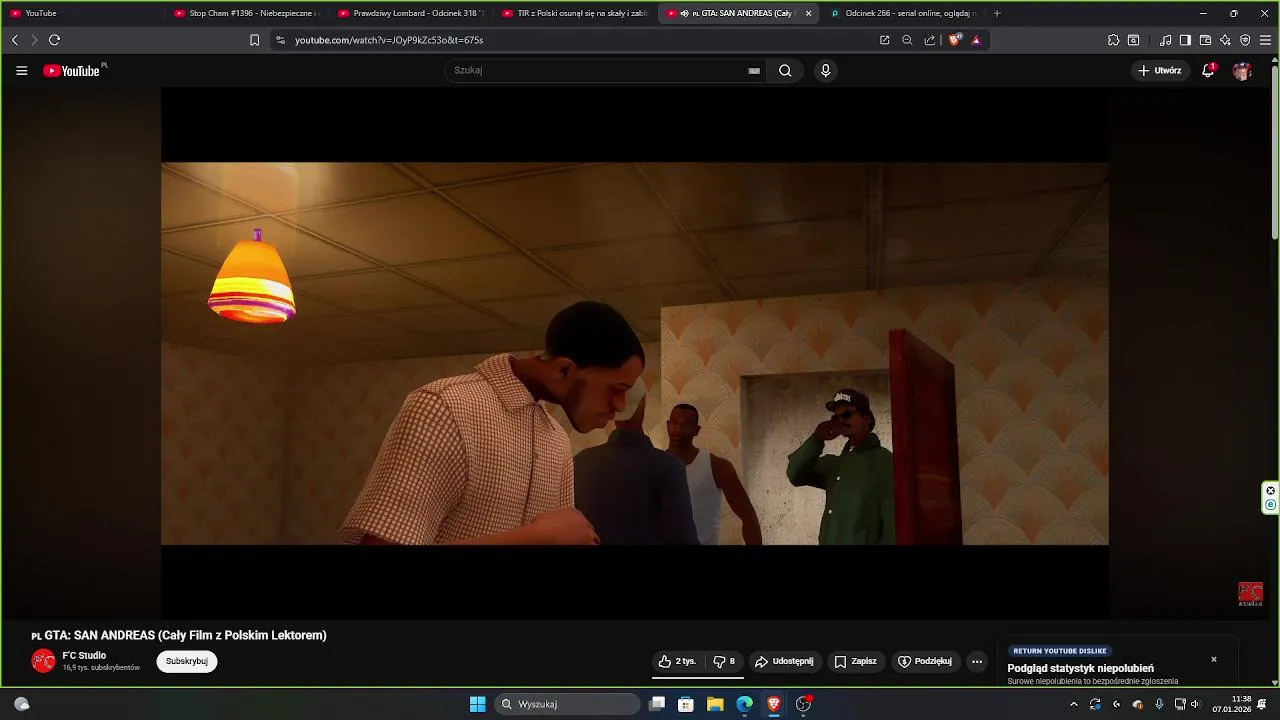Switch to the first YouTube tab
This screenshot has width=1280, height=720.
82,13
